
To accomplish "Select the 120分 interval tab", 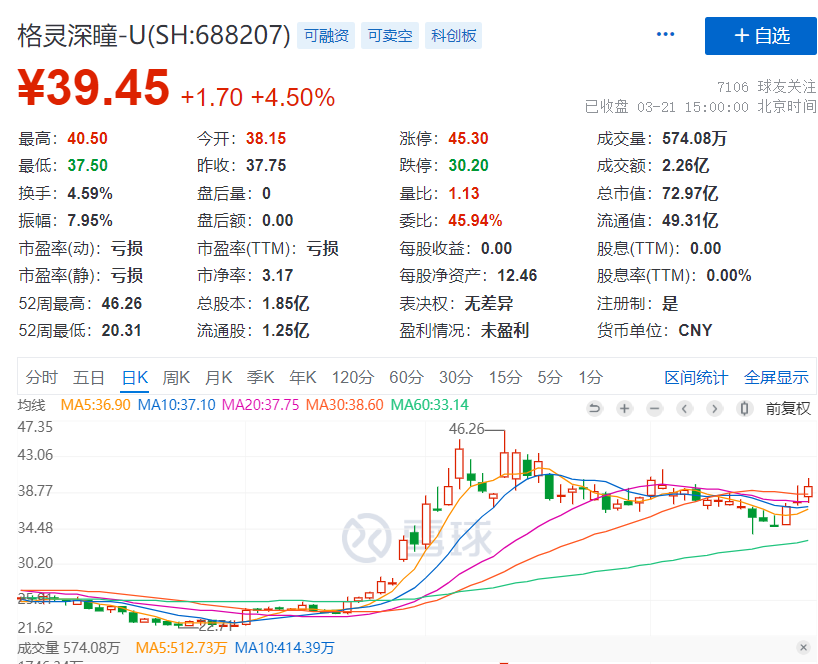I will point(353,377).
